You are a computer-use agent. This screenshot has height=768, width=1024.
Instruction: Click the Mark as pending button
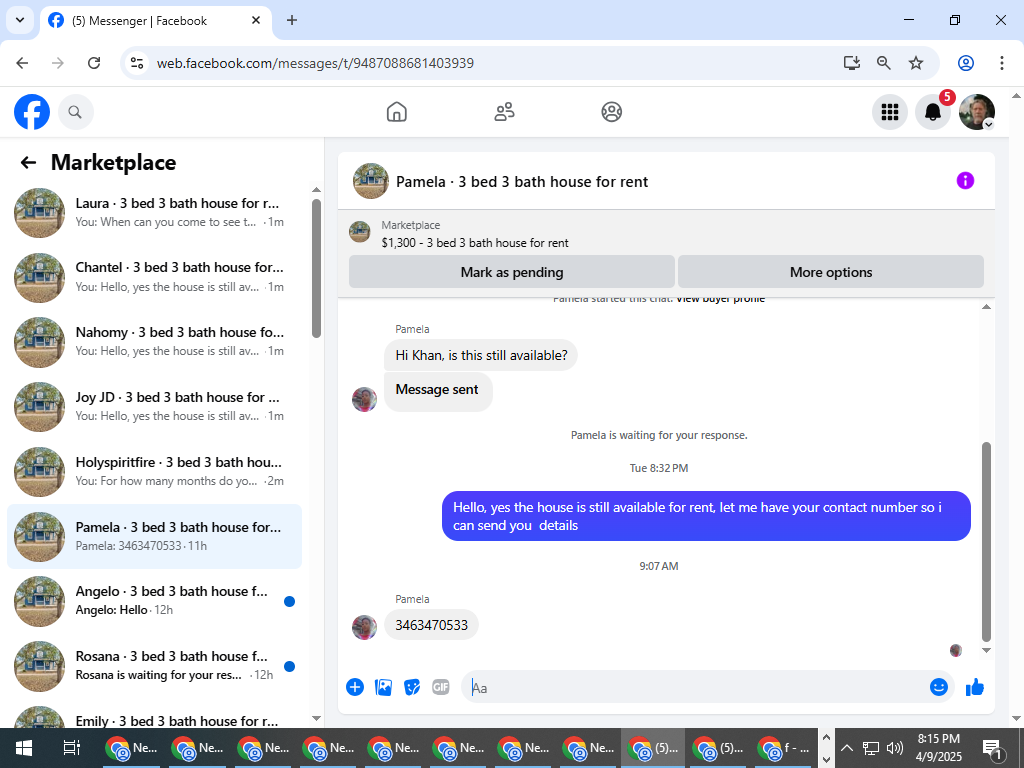click(x=511, y=272)
